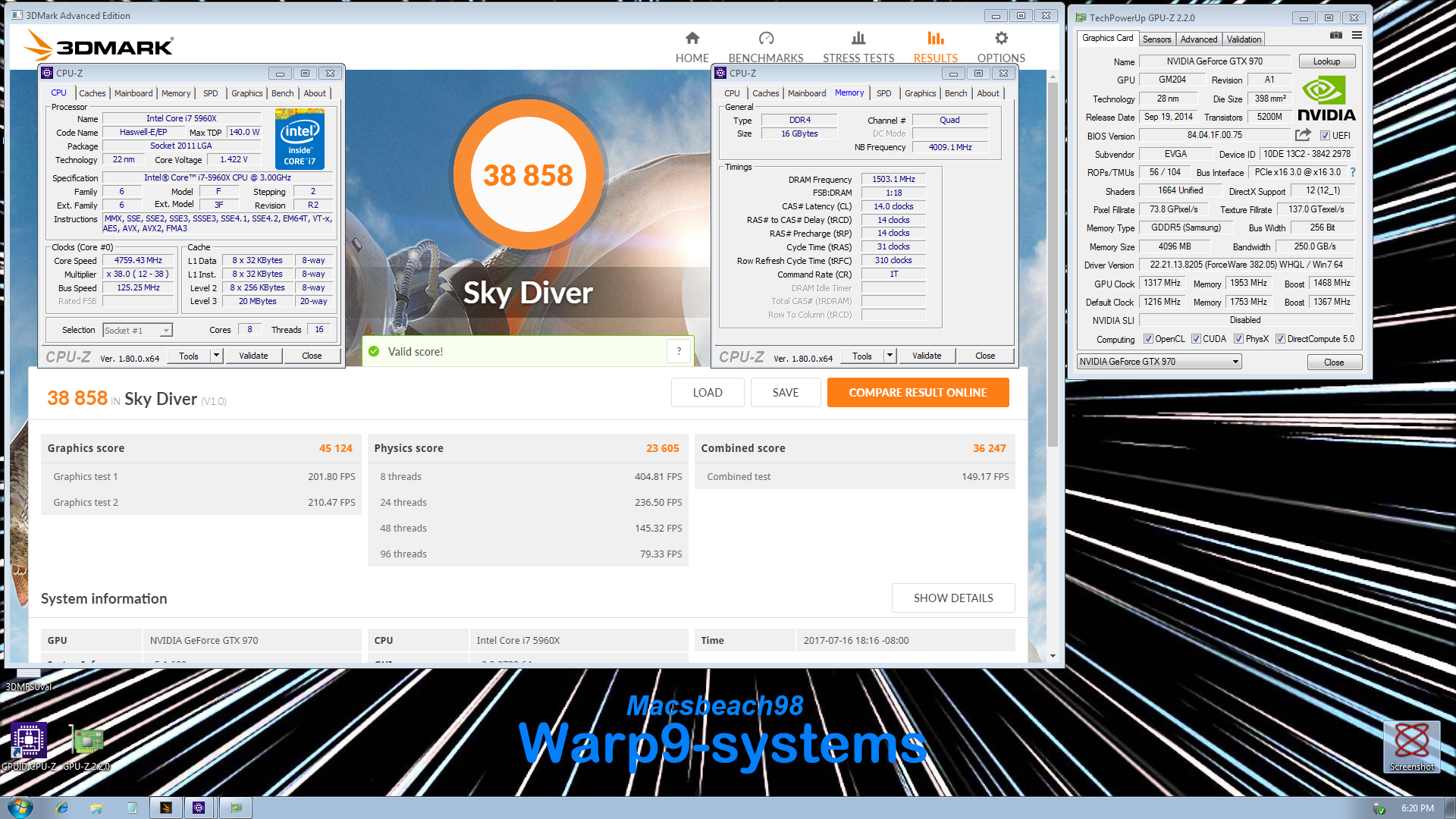Click the 3DMark logo

click(99, 45)
